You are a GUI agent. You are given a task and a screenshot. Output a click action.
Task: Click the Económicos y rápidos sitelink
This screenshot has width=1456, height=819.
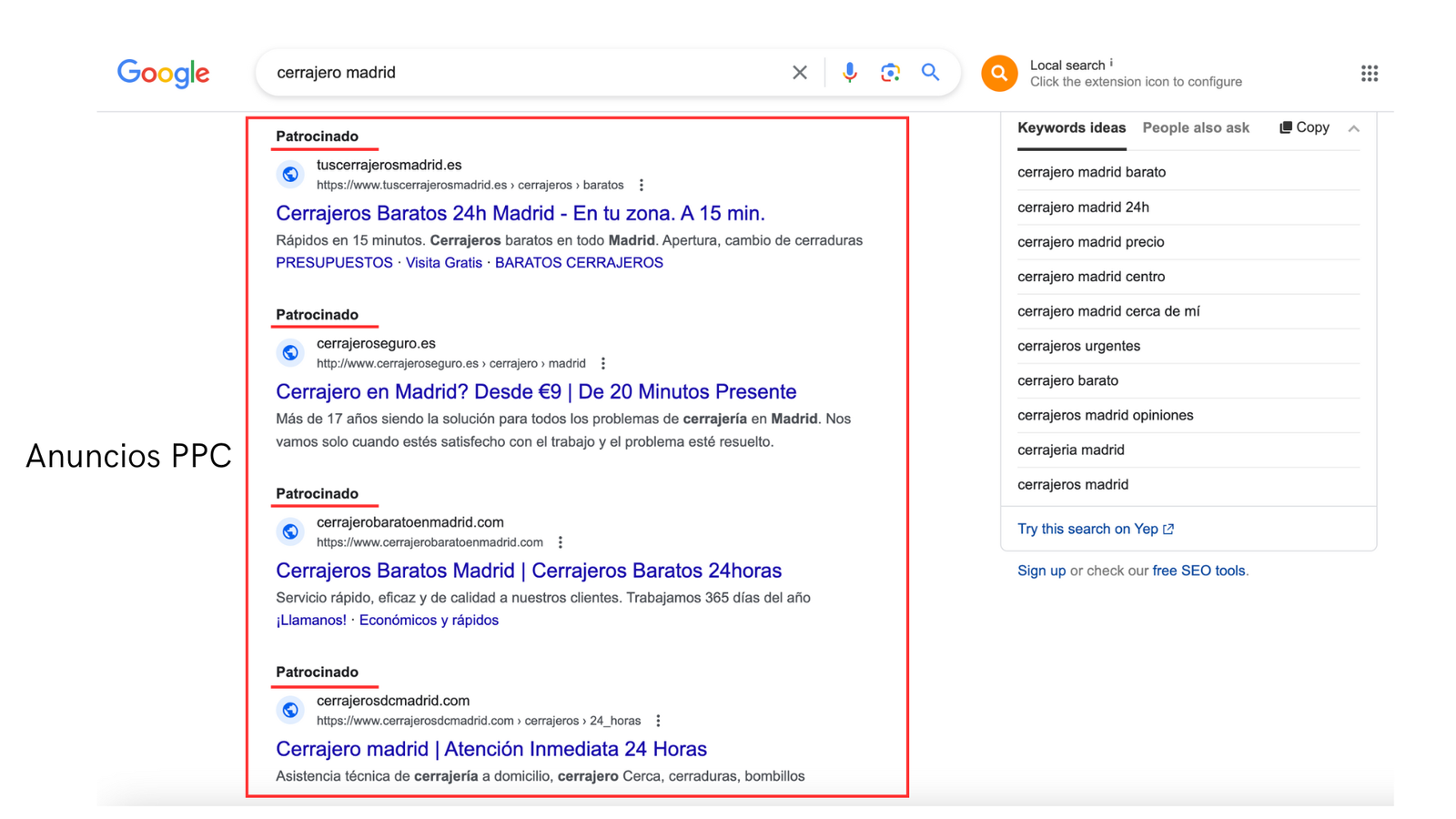click(x=429, y=621)
